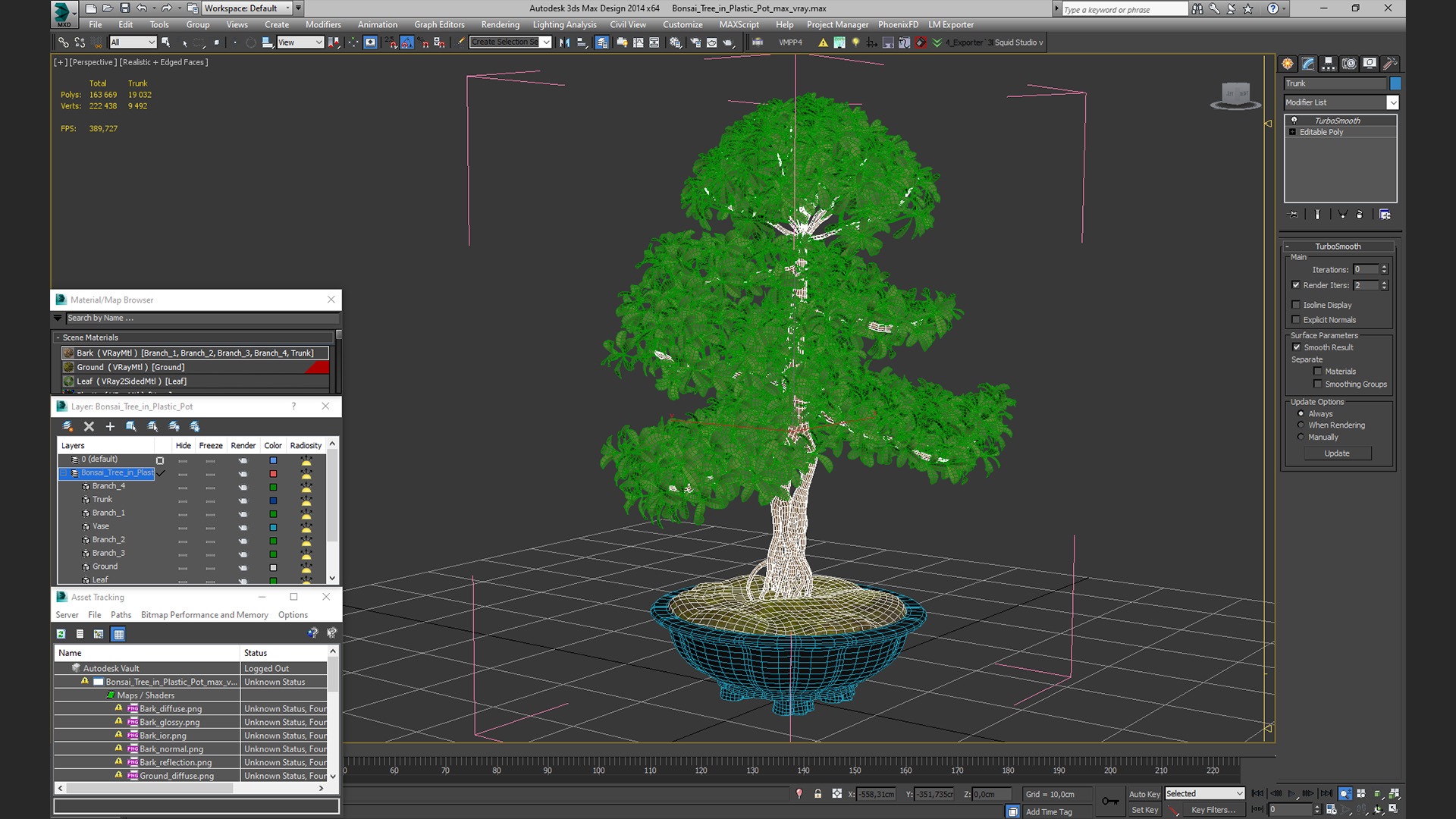Check Separate by Materials checkbox
This screenshot has height=819, width=1456.
click(1318, 372)
